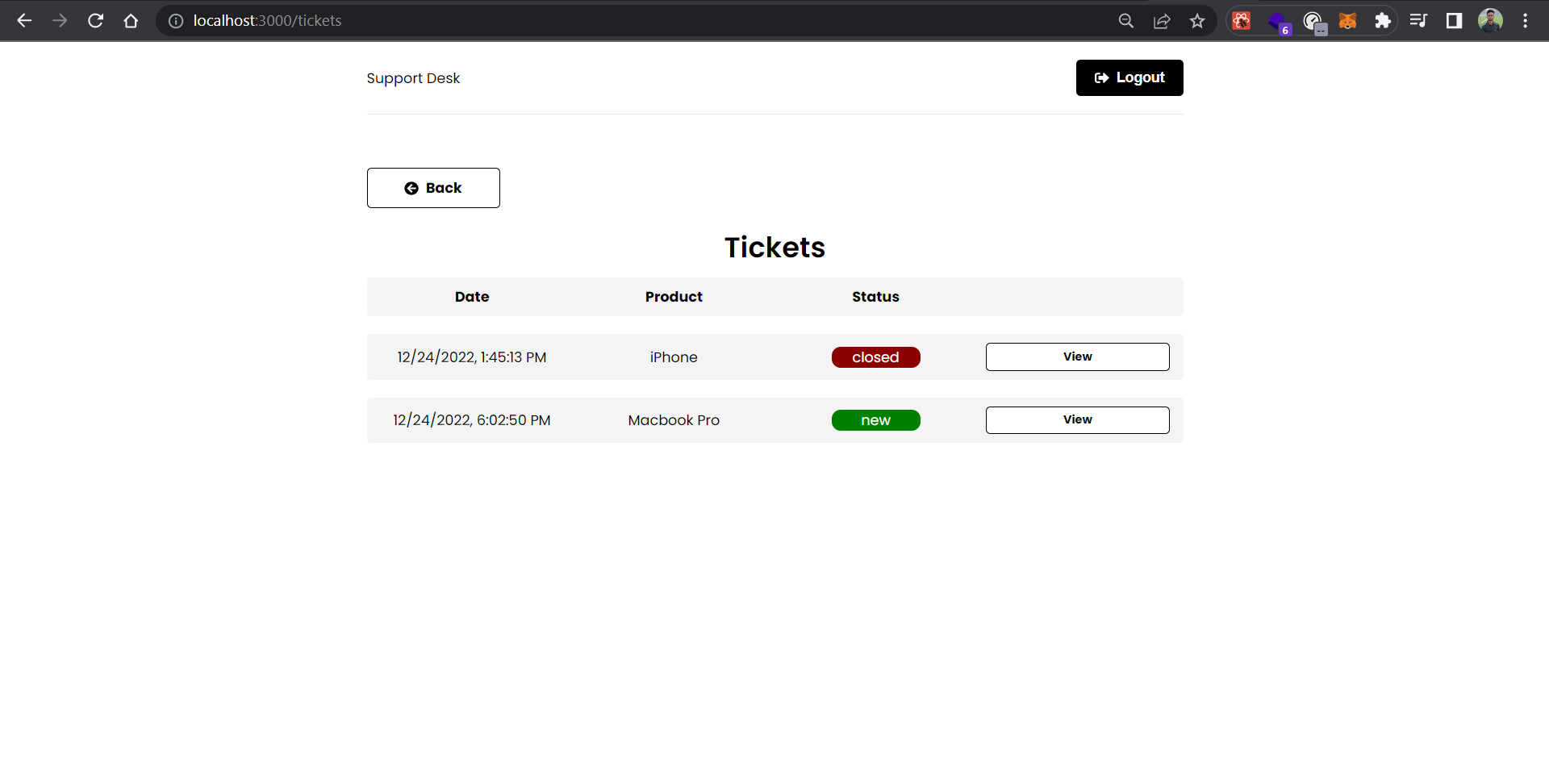Screen dimensions: 1549x784
Task: Go to the browser home page
Action: click(131, 21)
